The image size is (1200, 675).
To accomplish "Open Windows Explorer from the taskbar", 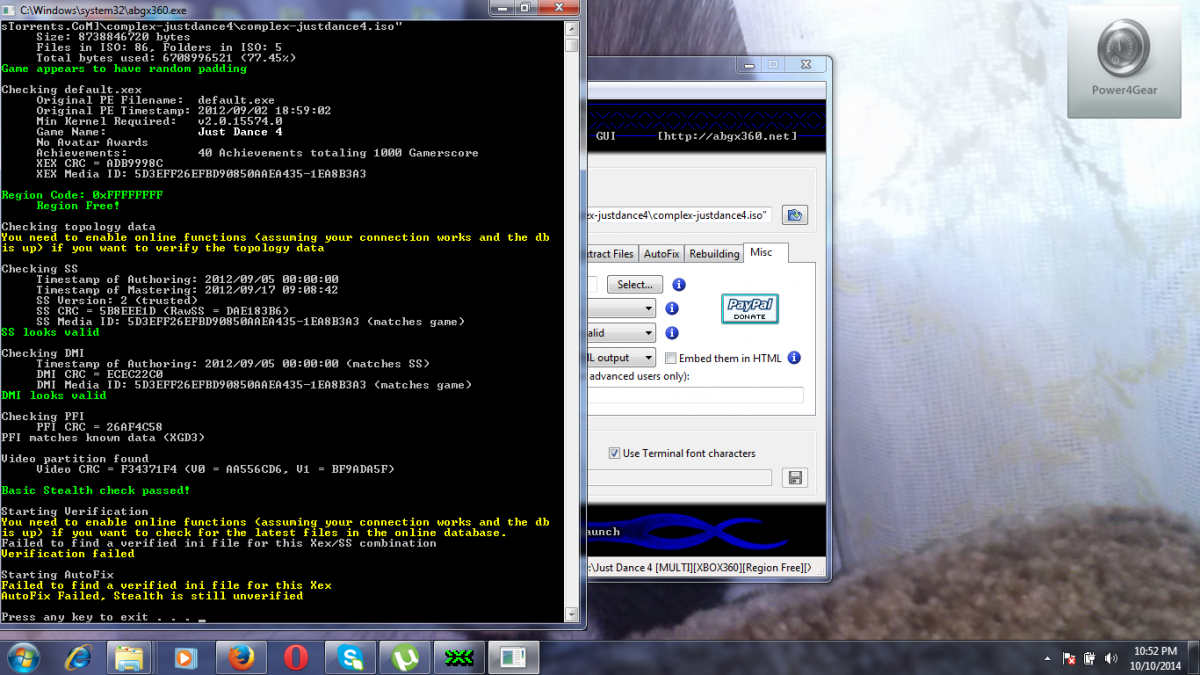I will [x=130, y=657].
